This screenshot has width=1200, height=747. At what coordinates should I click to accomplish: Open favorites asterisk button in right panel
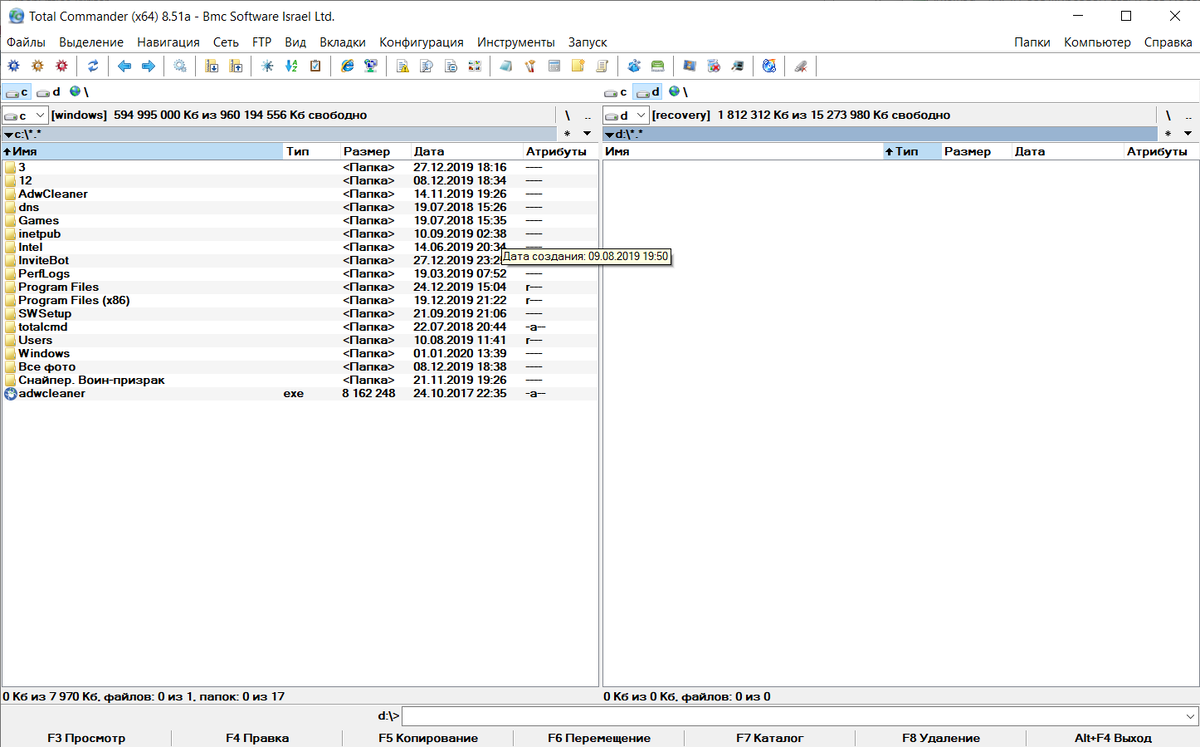[1168, 134]
